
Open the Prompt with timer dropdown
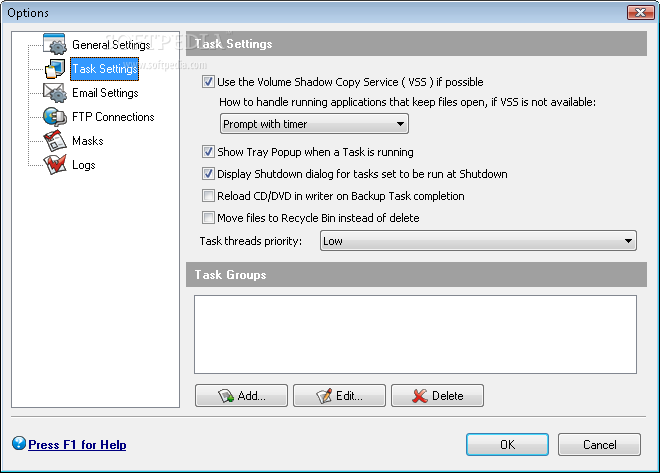314,124
